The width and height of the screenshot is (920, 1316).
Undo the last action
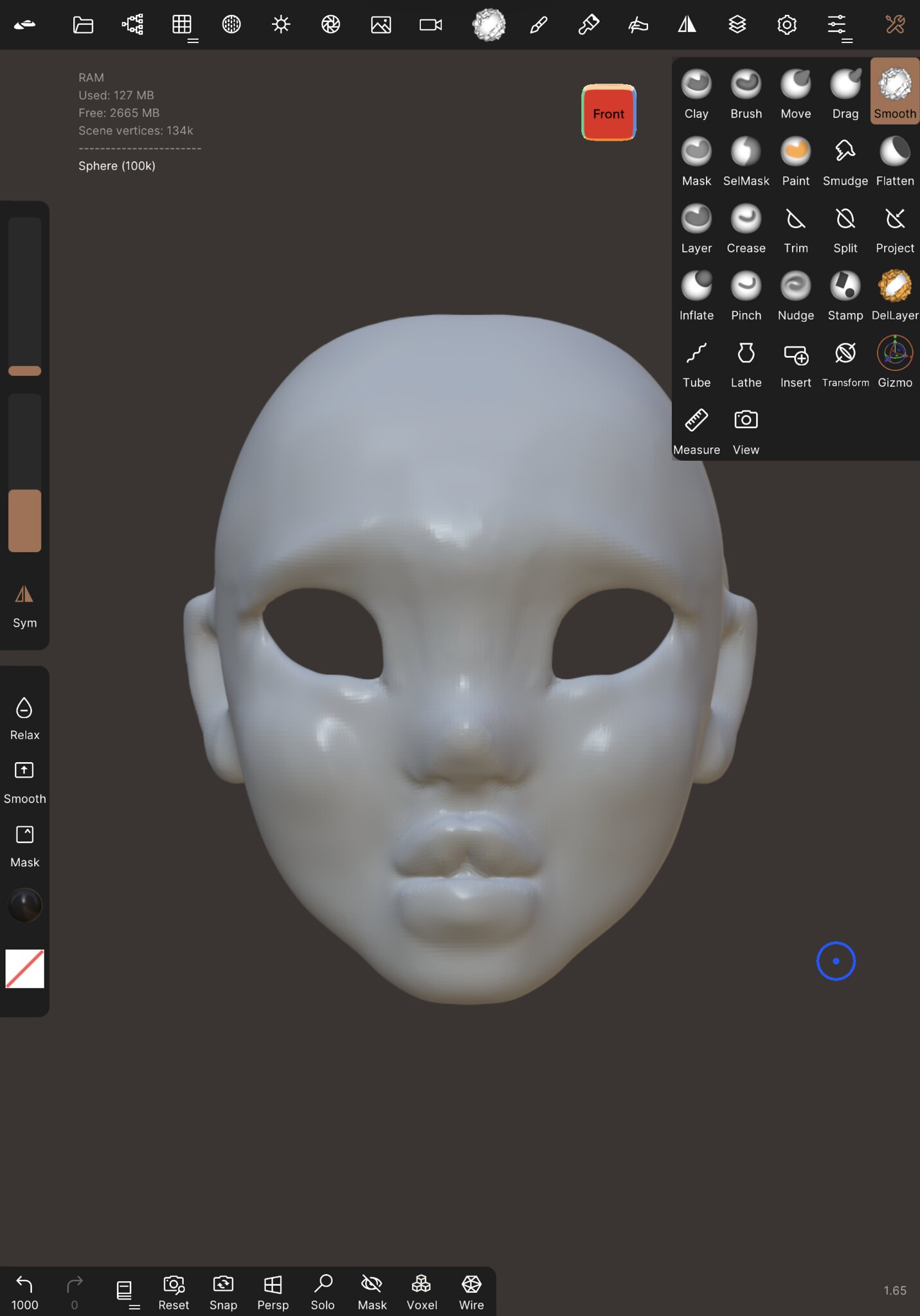24,1292
